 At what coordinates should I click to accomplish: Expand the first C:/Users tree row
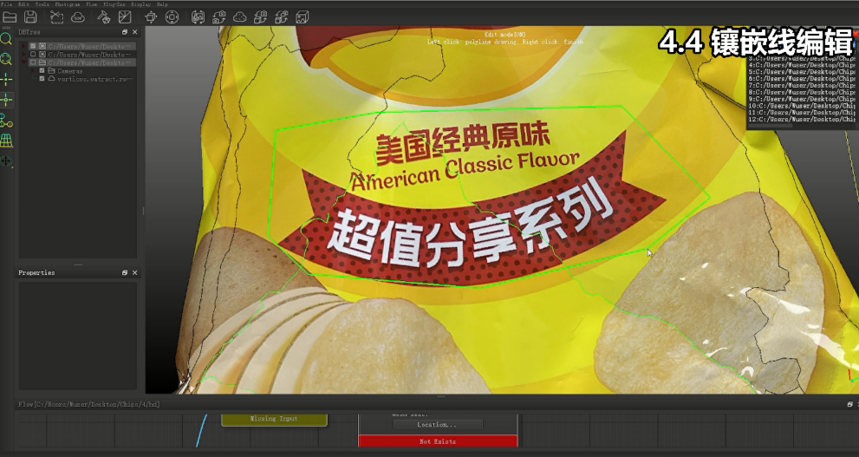(24, 47)
